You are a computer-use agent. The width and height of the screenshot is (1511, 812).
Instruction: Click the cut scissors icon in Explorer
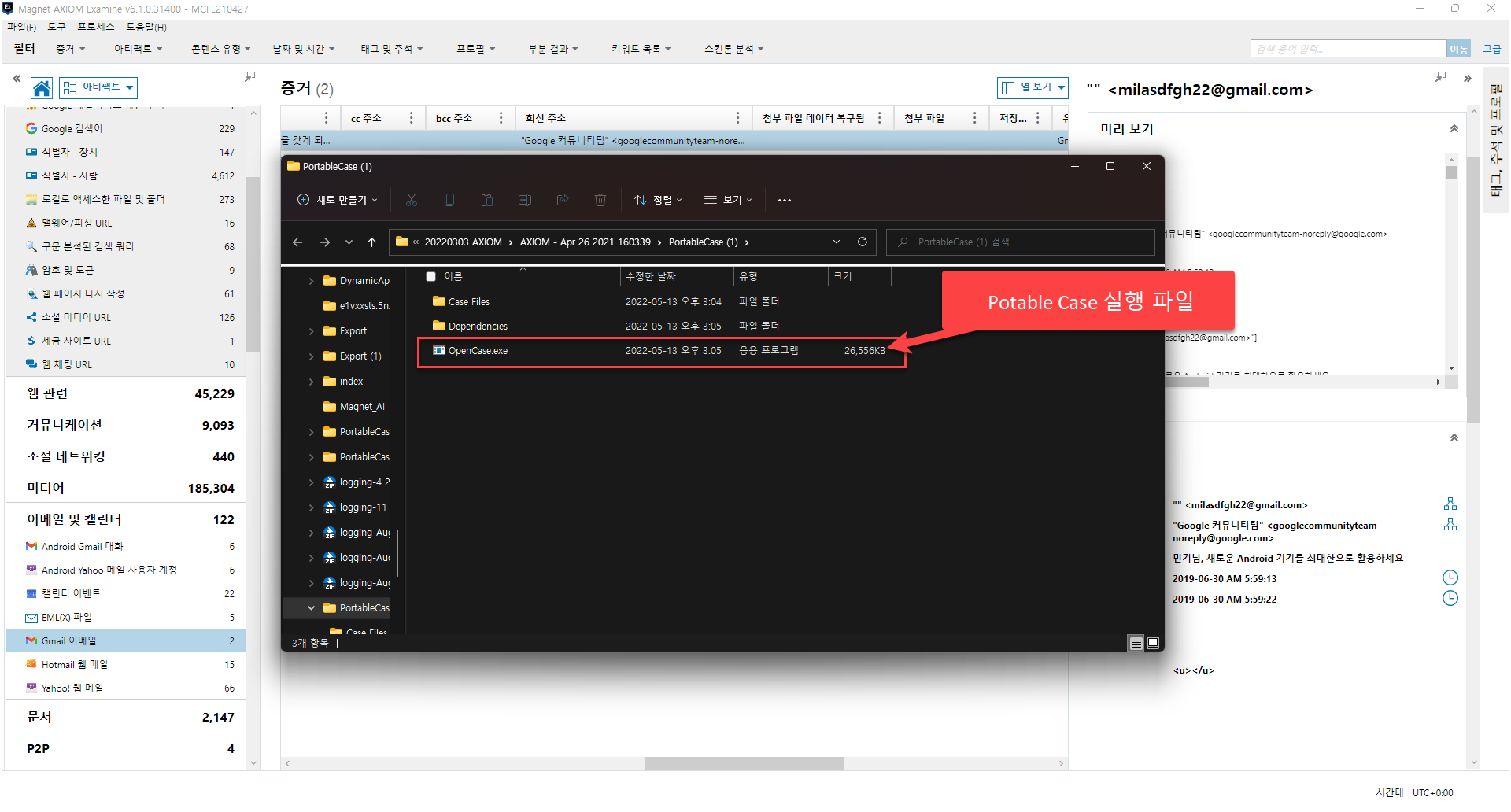[x=412, y=200]
